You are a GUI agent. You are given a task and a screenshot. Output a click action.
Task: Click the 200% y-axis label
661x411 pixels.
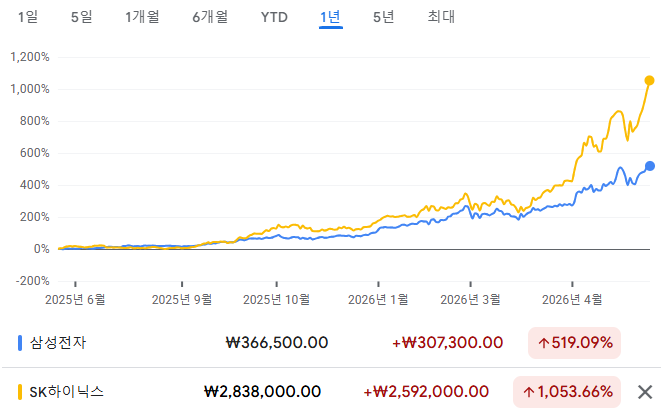tap(35, 217)
